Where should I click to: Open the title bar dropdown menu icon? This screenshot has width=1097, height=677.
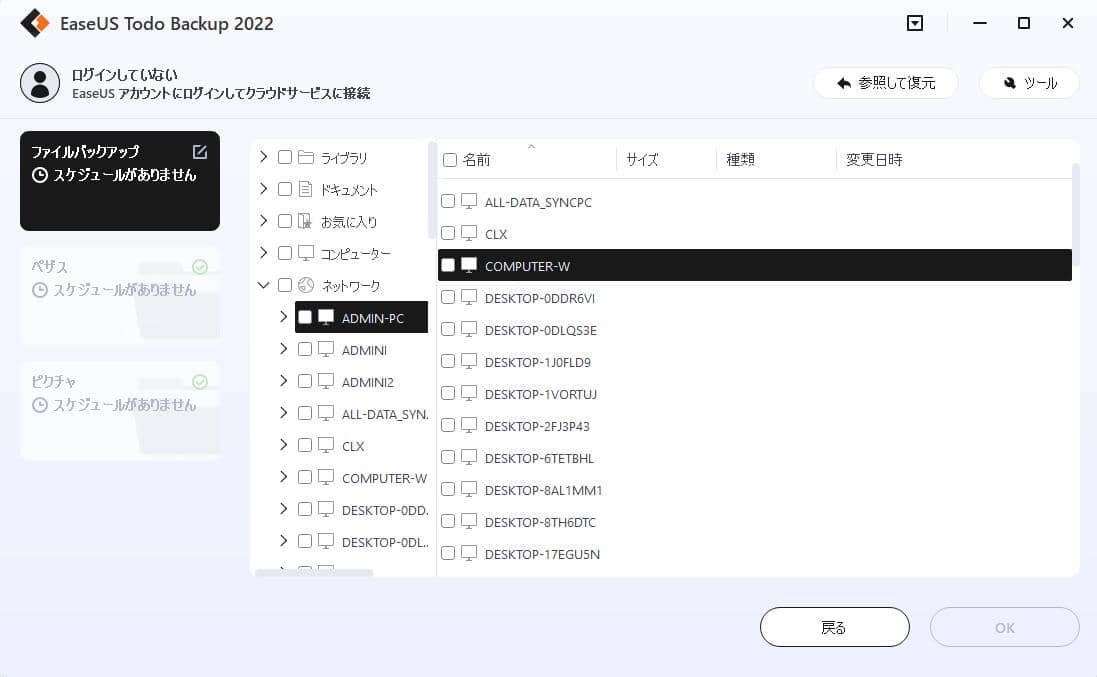pyautogui.click(x=914, y=23)
